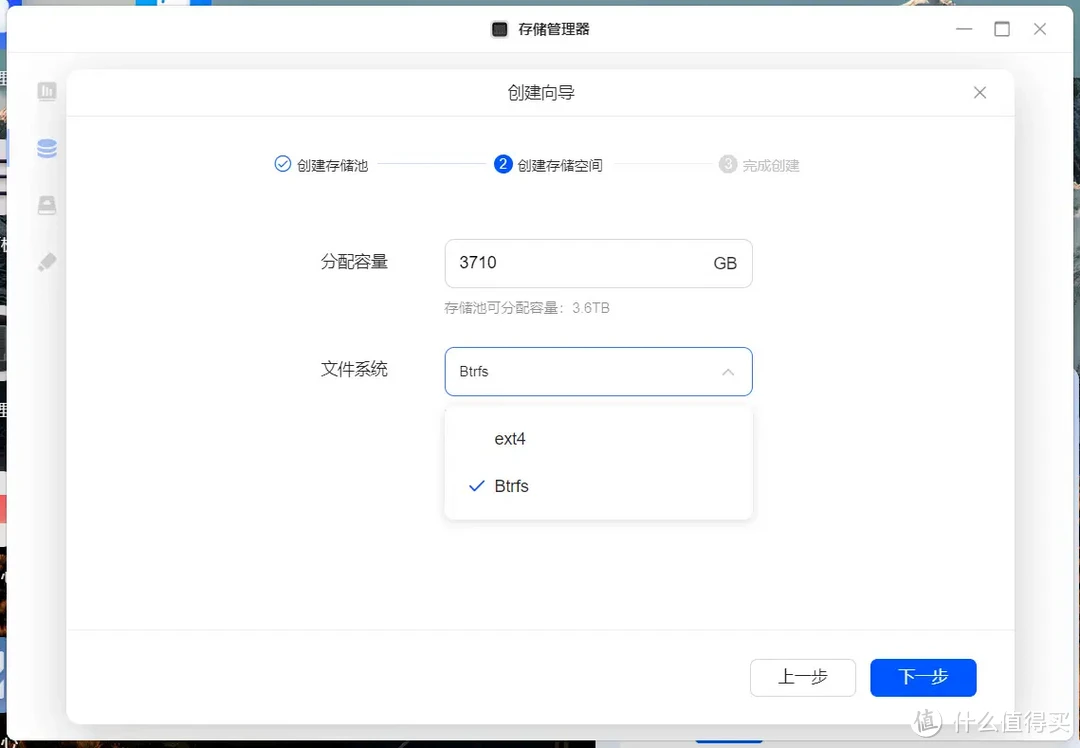Viewport: 1080px width, 748px height.
Task: Click the completed checkmark on 创建存储池 step
Action: click(282, 164)
